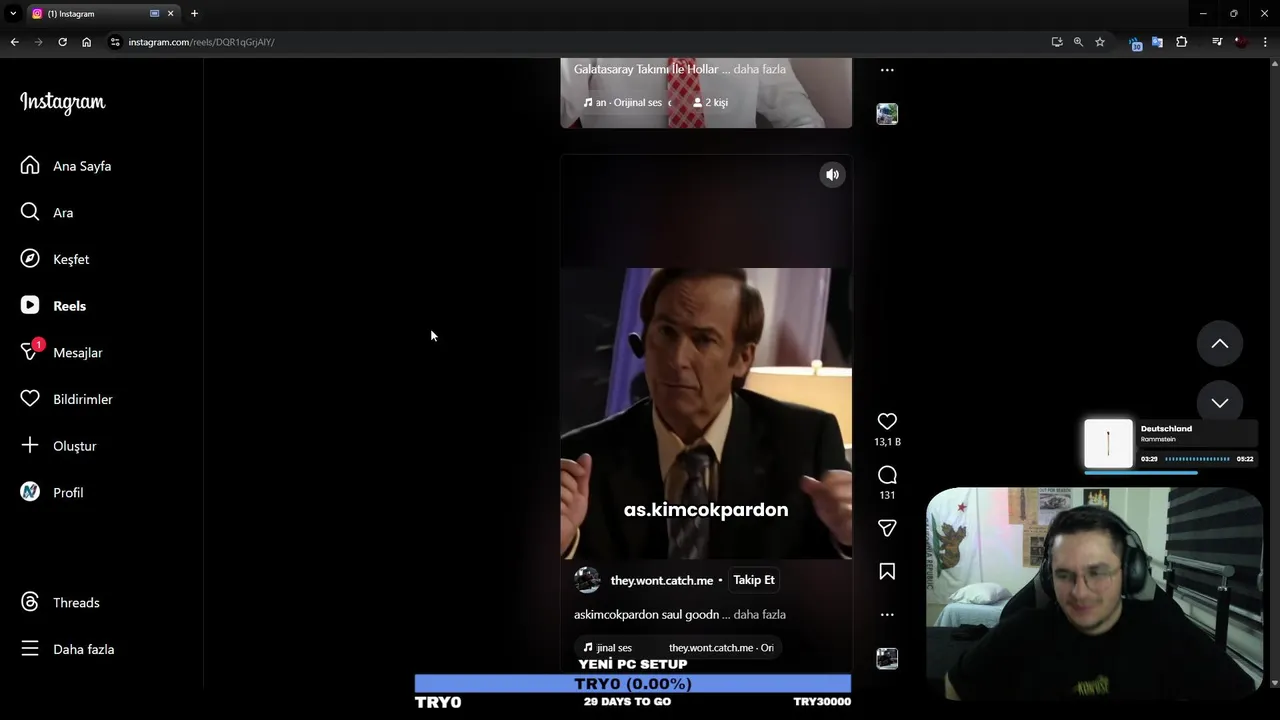Reload the Instagram page

point(62,42)
